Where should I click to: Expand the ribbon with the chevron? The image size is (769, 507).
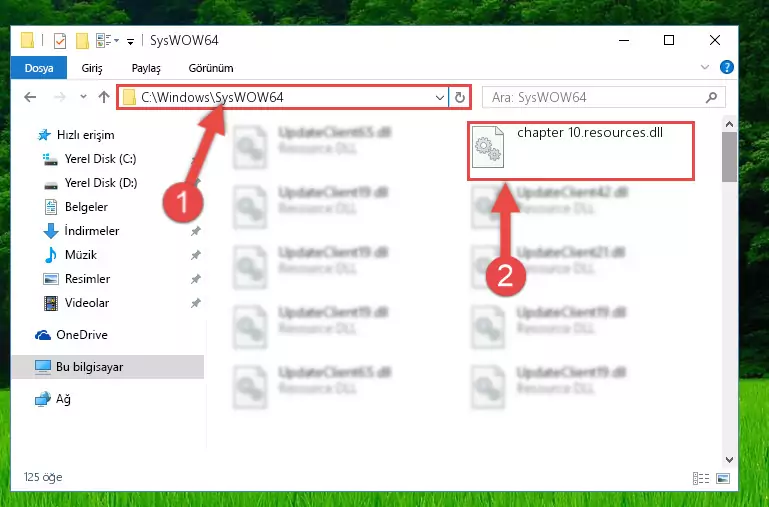click(705, 67)
